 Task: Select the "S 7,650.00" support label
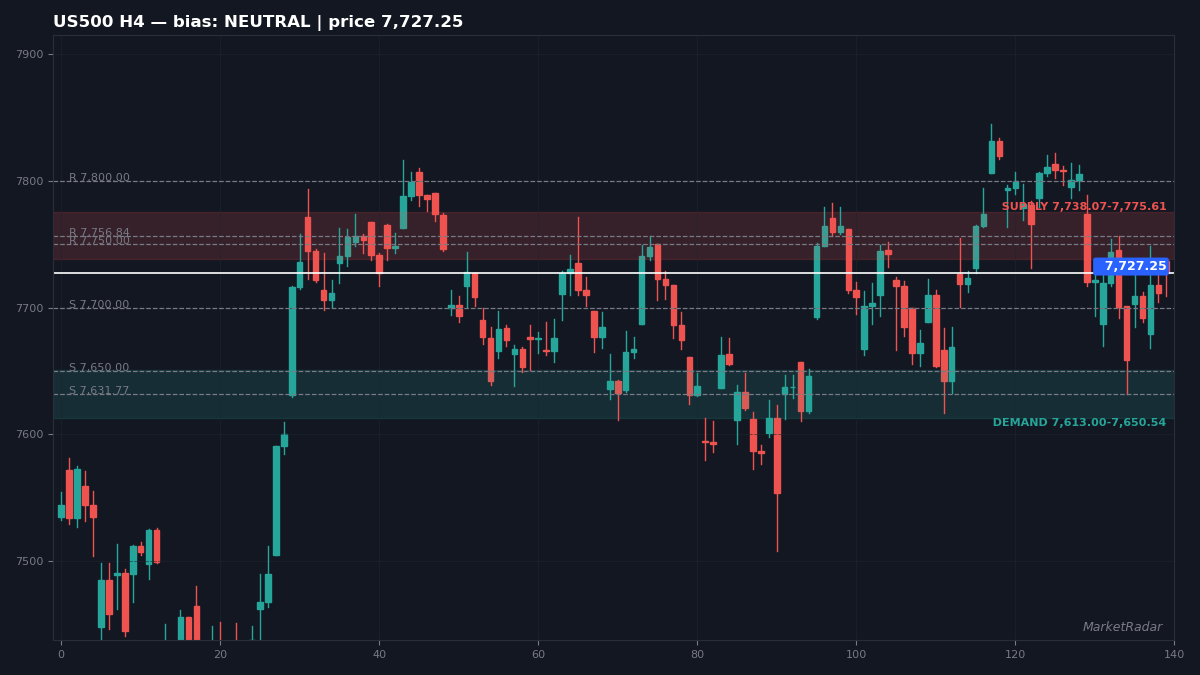click(x=99, y=368)
